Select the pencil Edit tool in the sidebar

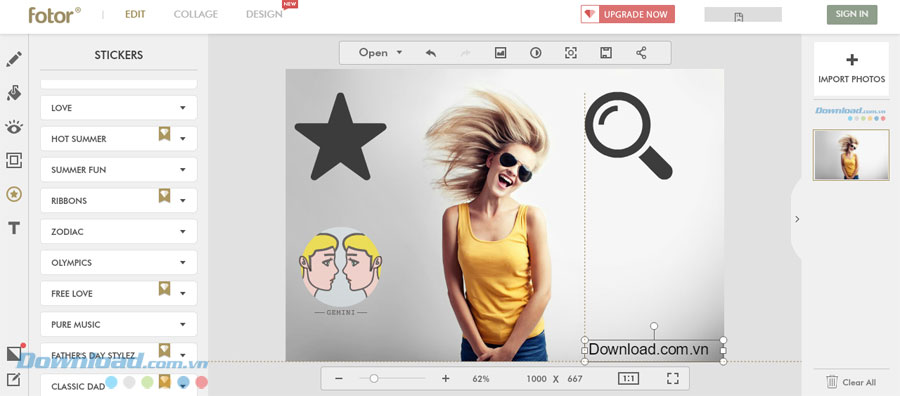click(x=14, y=59)
